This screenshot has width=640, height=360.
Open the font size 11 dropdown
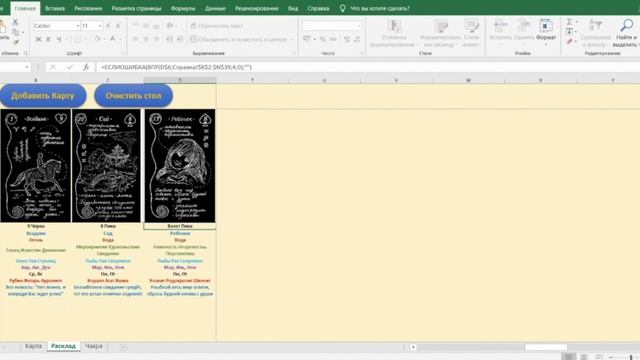click(100, 26)
